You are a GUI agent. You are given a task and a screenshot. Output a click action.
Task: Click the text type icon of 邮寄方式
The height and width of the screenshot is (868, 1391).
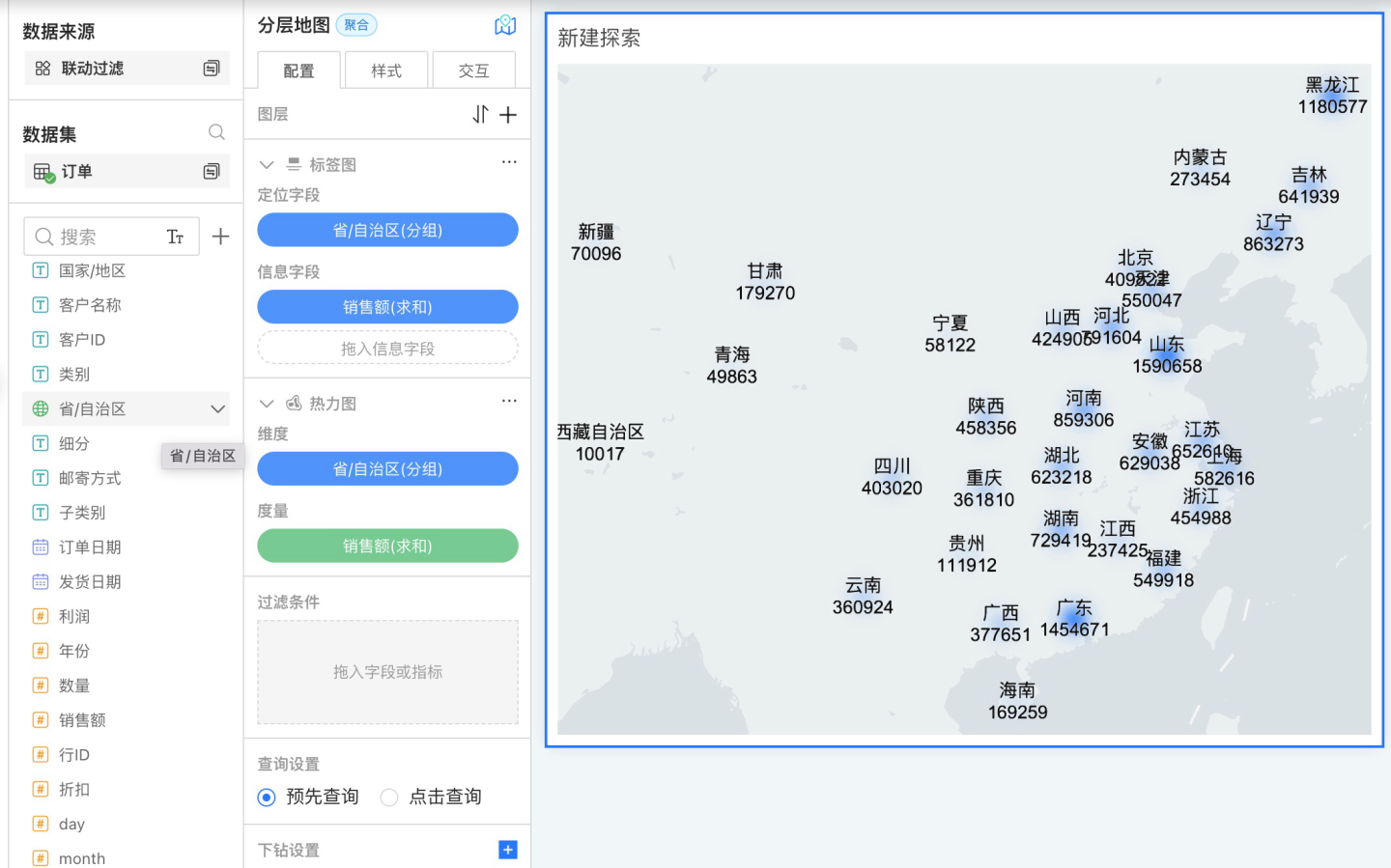pyautogui.click(x=41, y=478)
